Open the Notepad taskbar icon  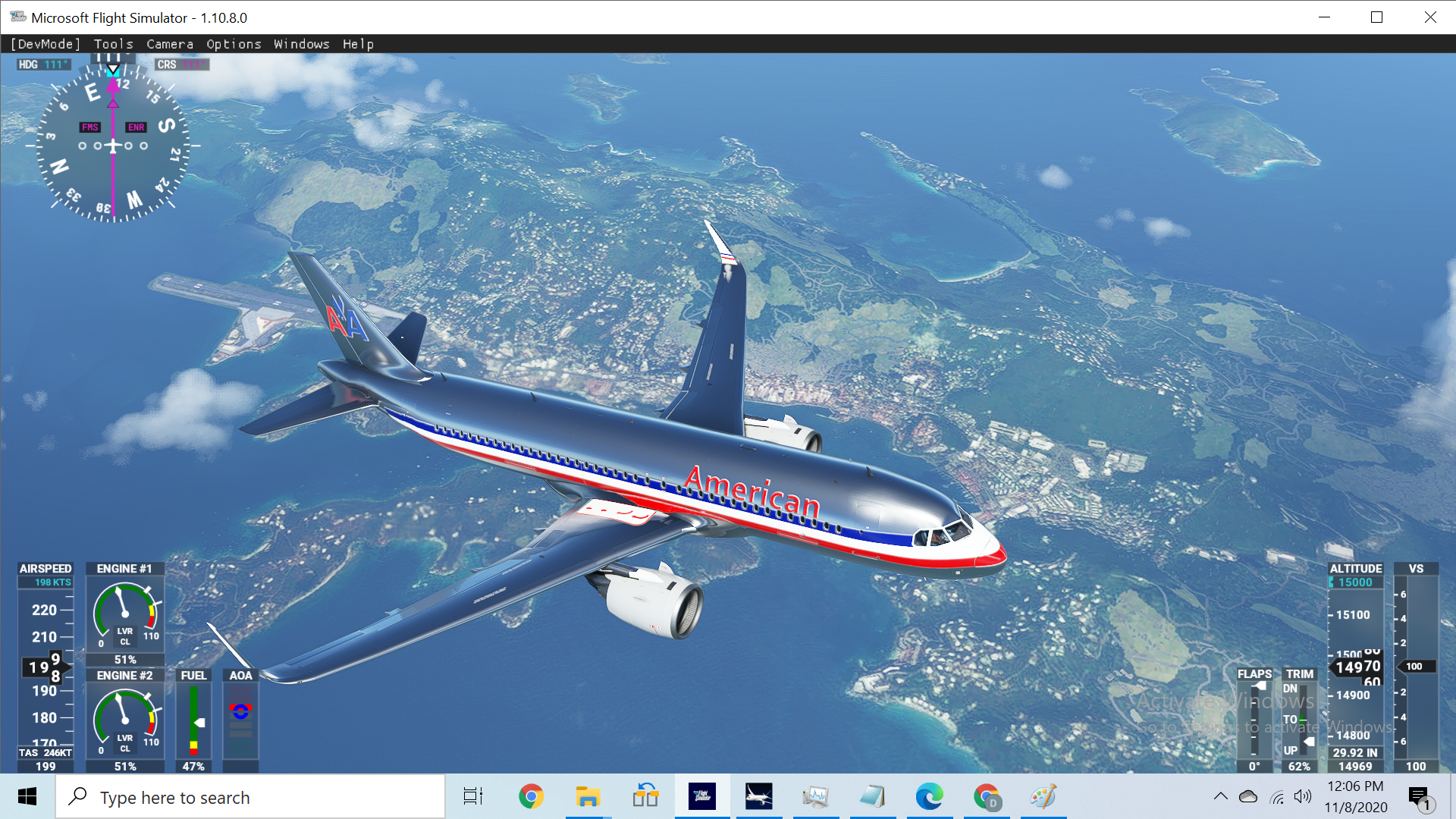(873, 797)
